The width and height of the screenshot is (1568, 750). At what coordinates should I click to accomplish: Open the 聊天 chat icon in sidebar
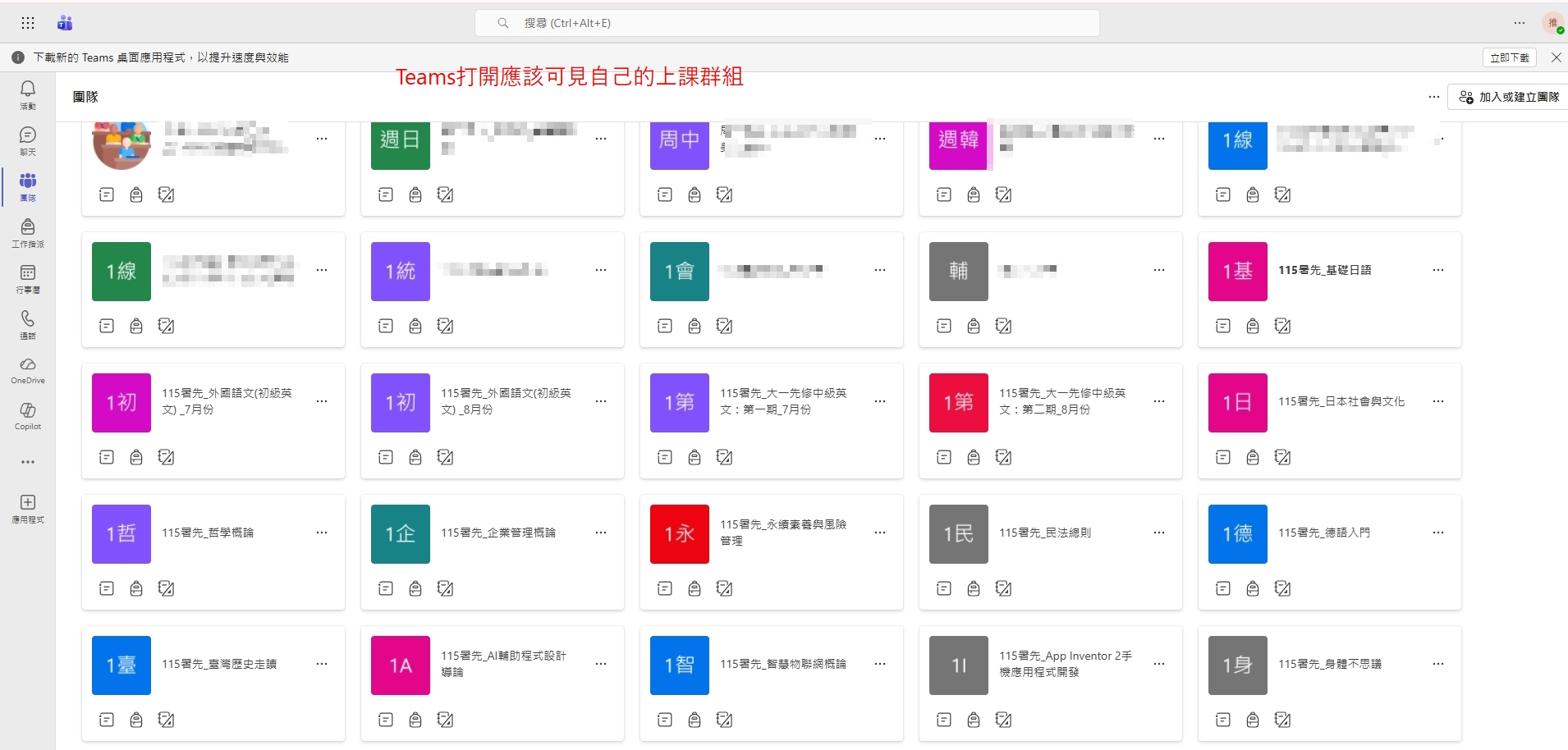pos(28,141)
